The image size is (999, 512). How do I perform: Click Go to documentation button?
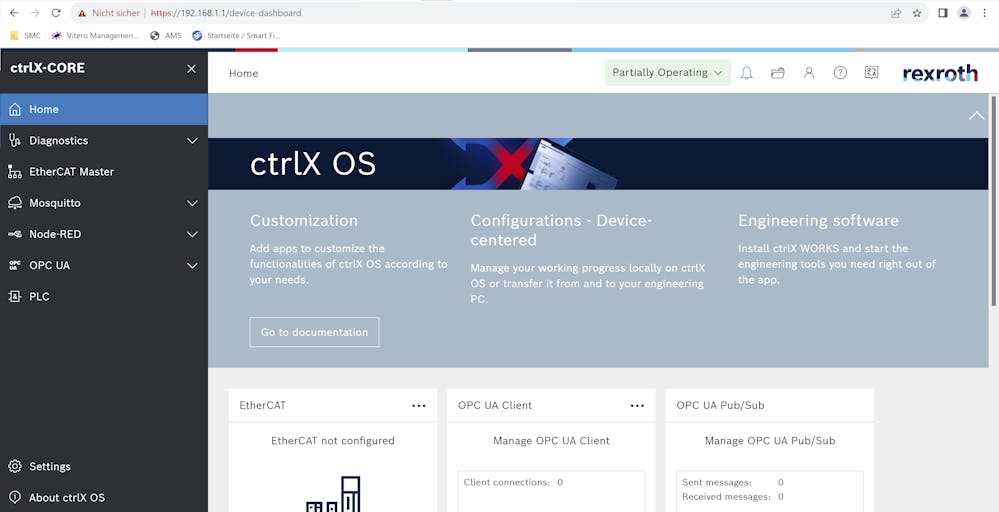314,332
